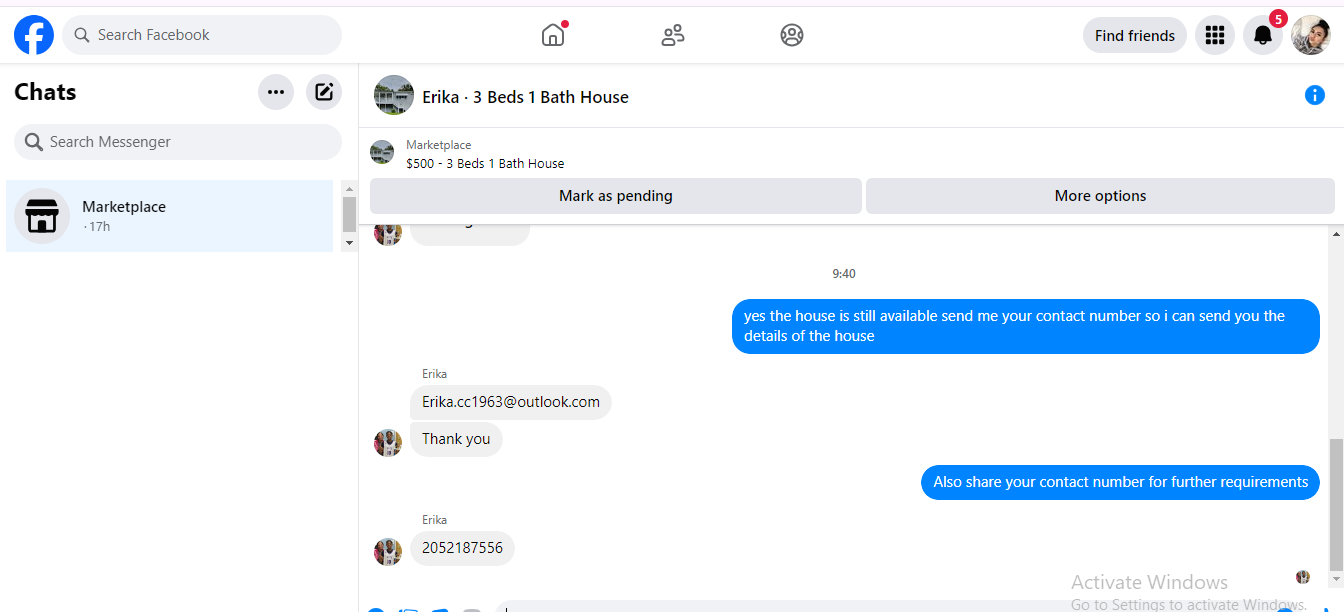Show conversation information blue info icon
Image resolution: width=1344 pixels, height=612 pixels.
point(1315,95)
